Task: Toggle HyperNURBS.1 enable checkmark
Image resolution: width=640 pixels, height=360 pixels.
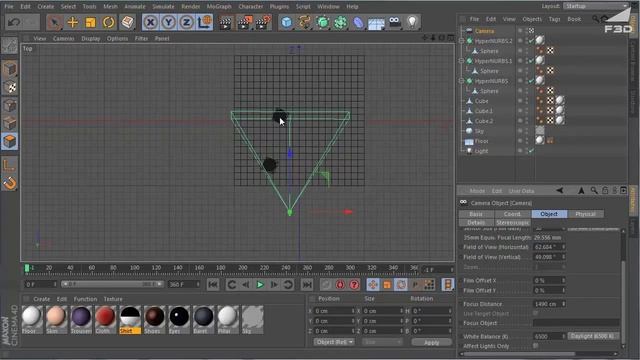Action: (x=531, y=61)
